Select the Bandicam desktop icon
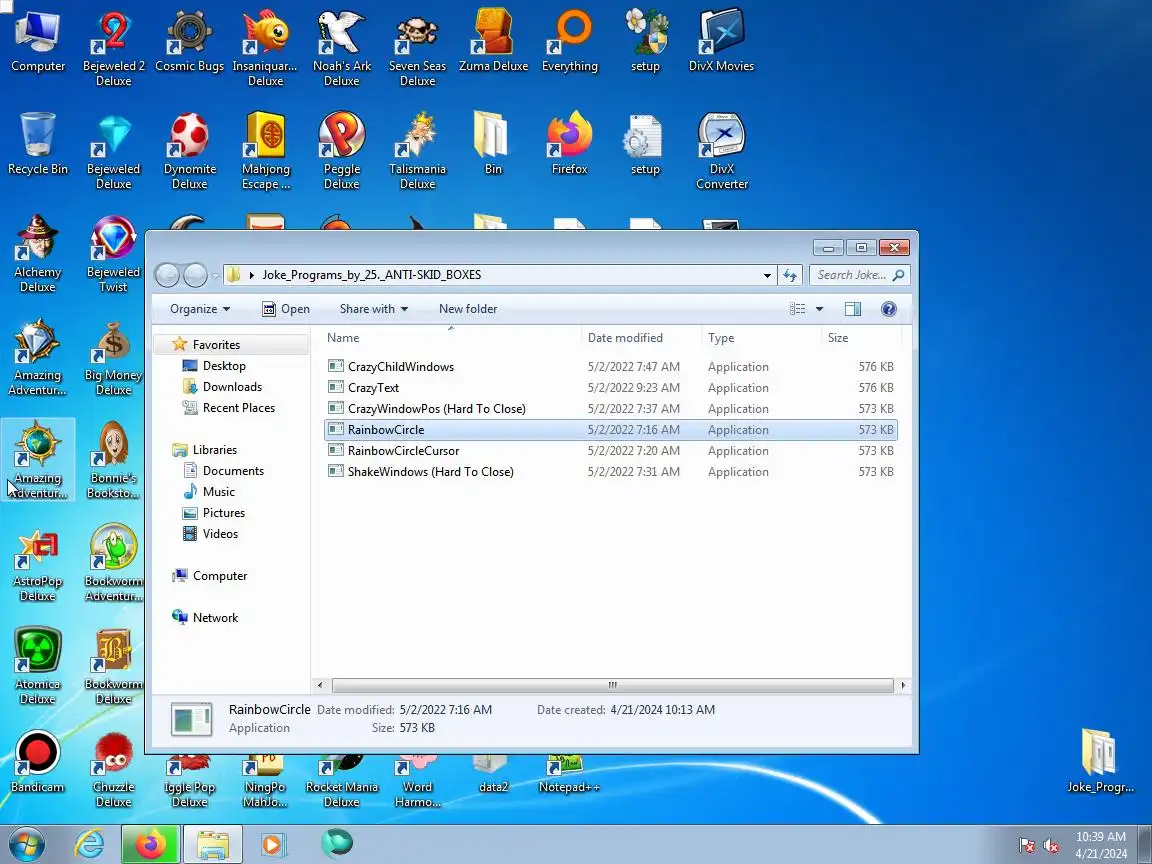This screenshot has height=864, width=1152. (37, 762)
